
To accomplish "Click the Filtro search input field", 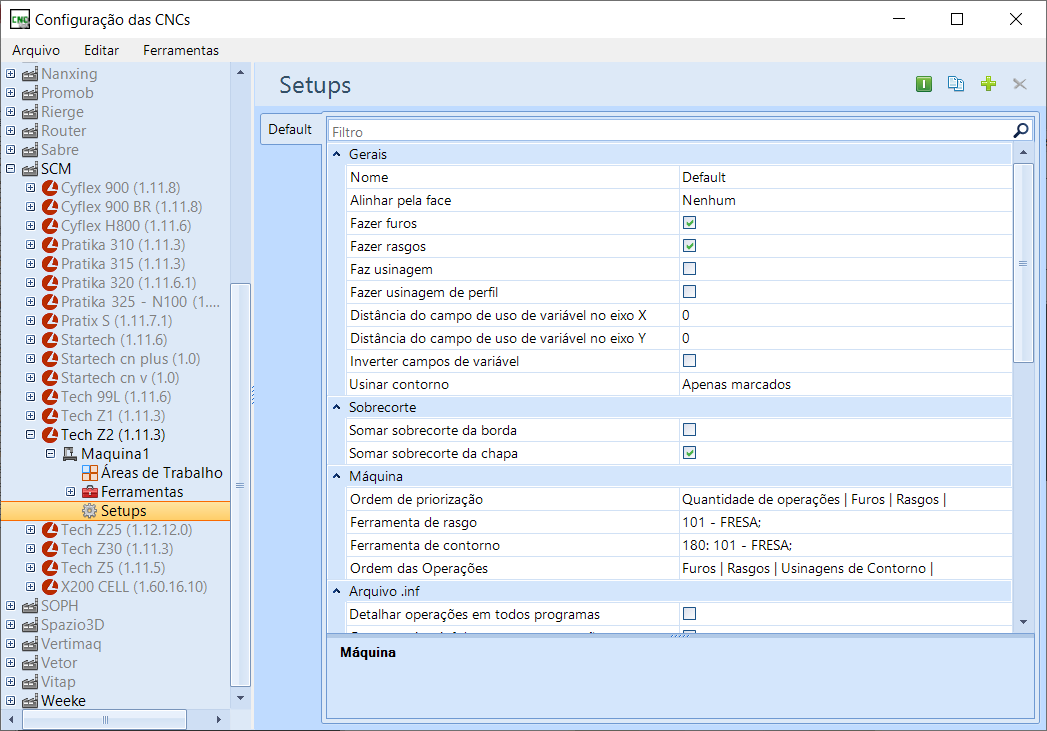I will click(670, 132).
